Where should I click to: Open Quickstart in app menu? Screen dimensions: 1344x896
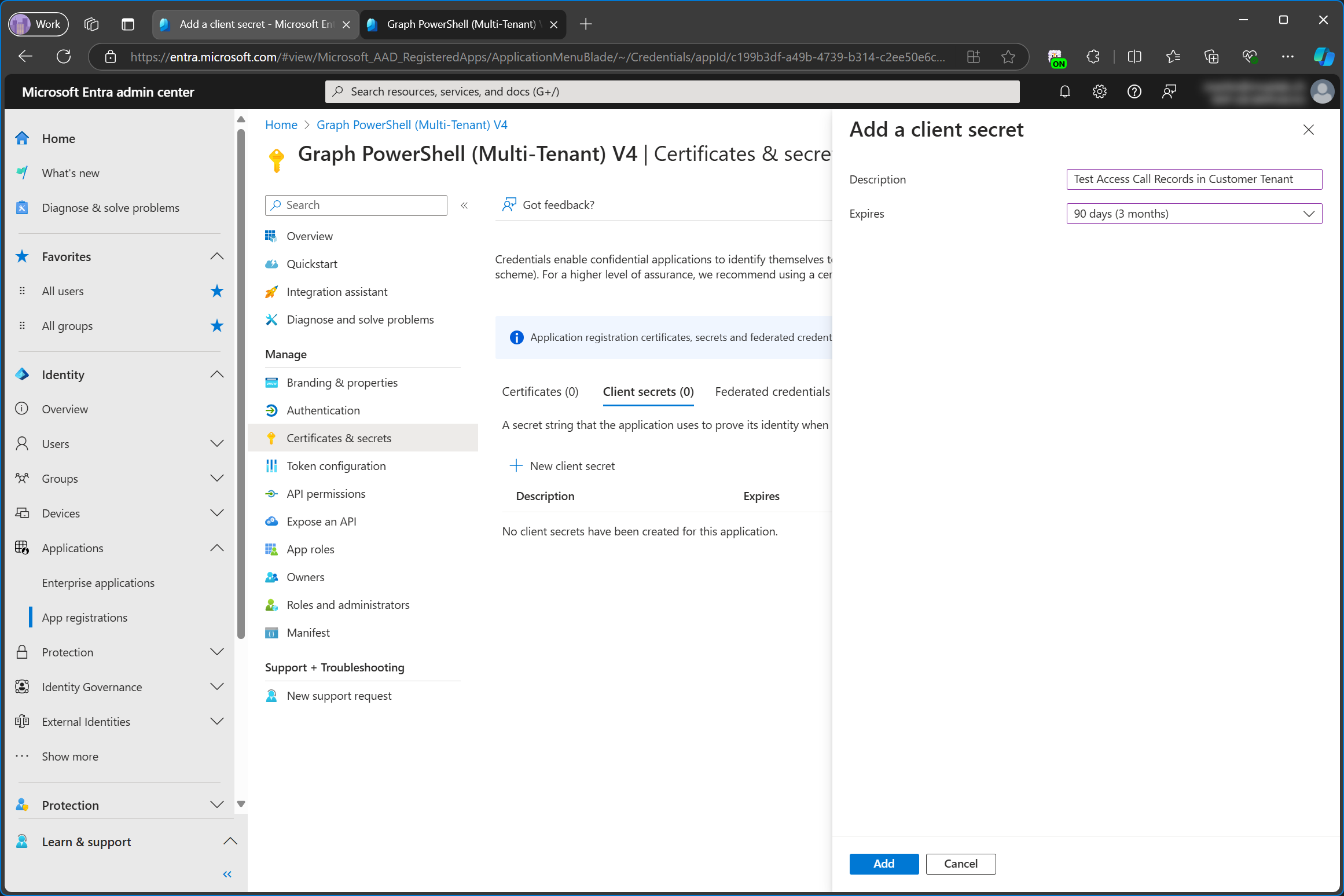tap(312, 264)
